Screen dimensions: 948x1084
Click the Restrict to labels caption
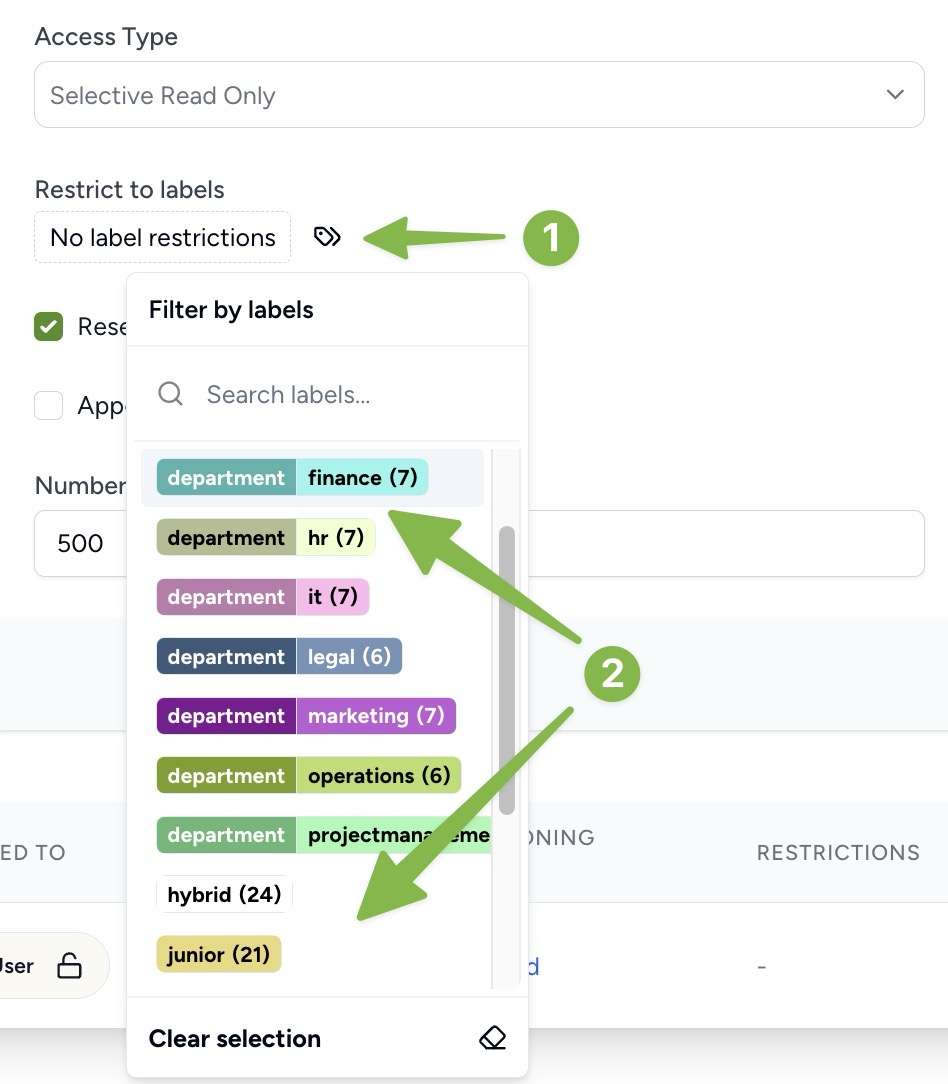point(129,189)
